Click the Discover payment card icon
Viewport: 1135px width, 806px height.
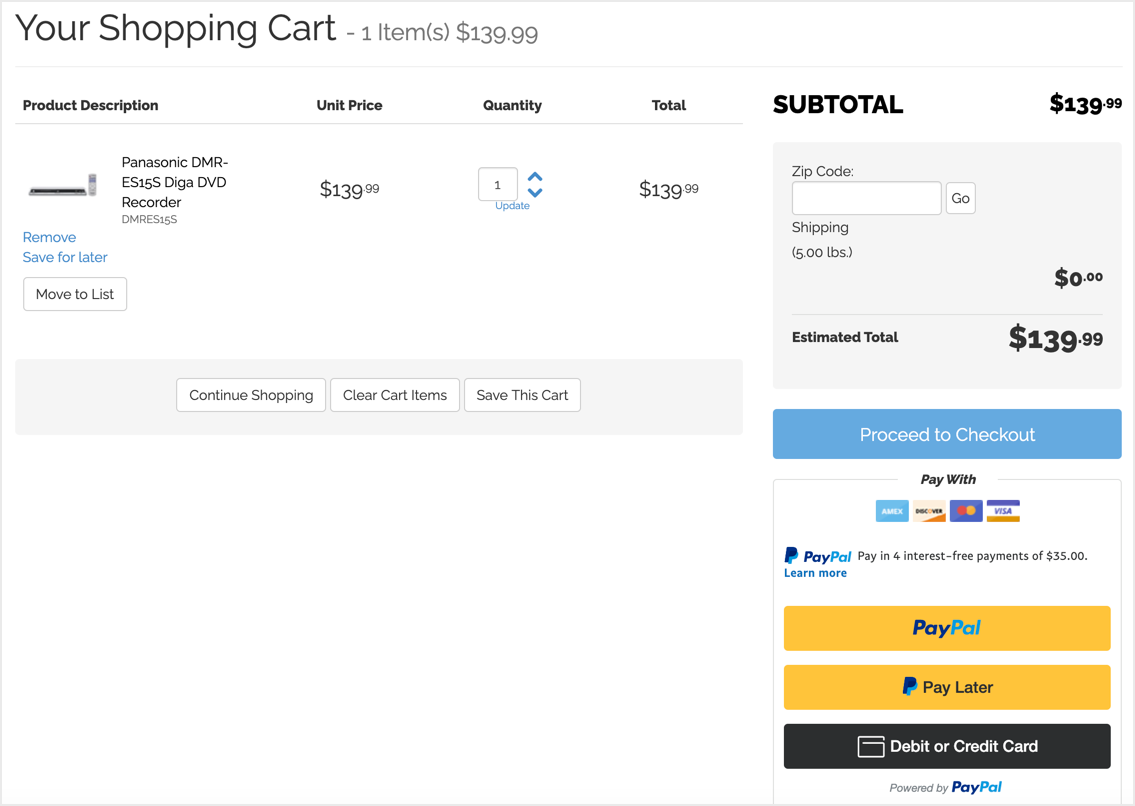coord(929,510)
